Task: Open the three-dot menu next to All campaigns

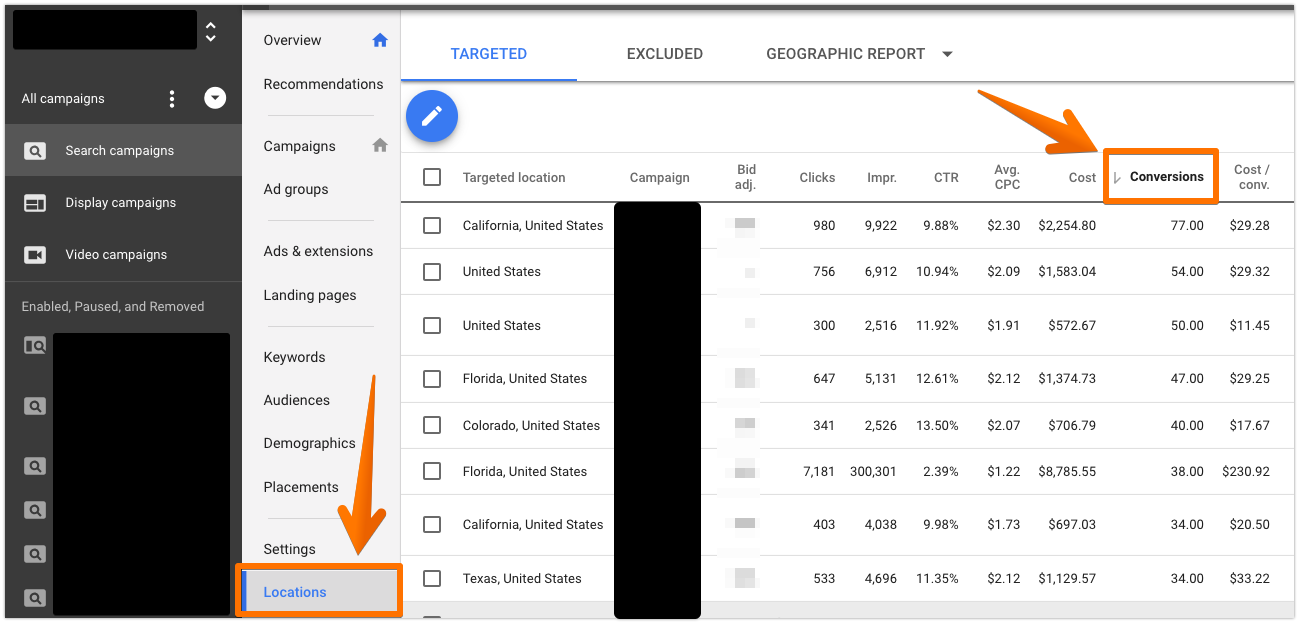Action: [x=172, y=98]
